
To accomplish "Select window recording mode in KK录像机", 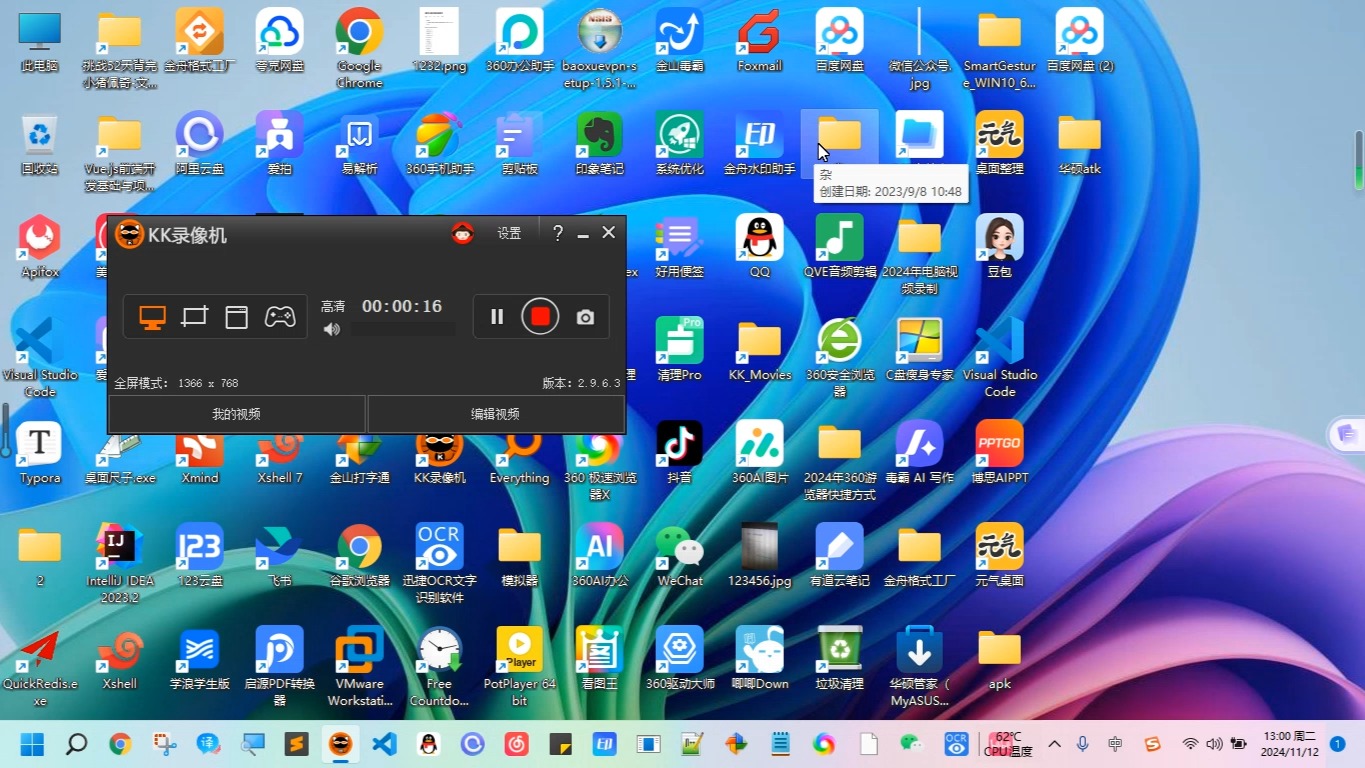I will pos(236,317).
